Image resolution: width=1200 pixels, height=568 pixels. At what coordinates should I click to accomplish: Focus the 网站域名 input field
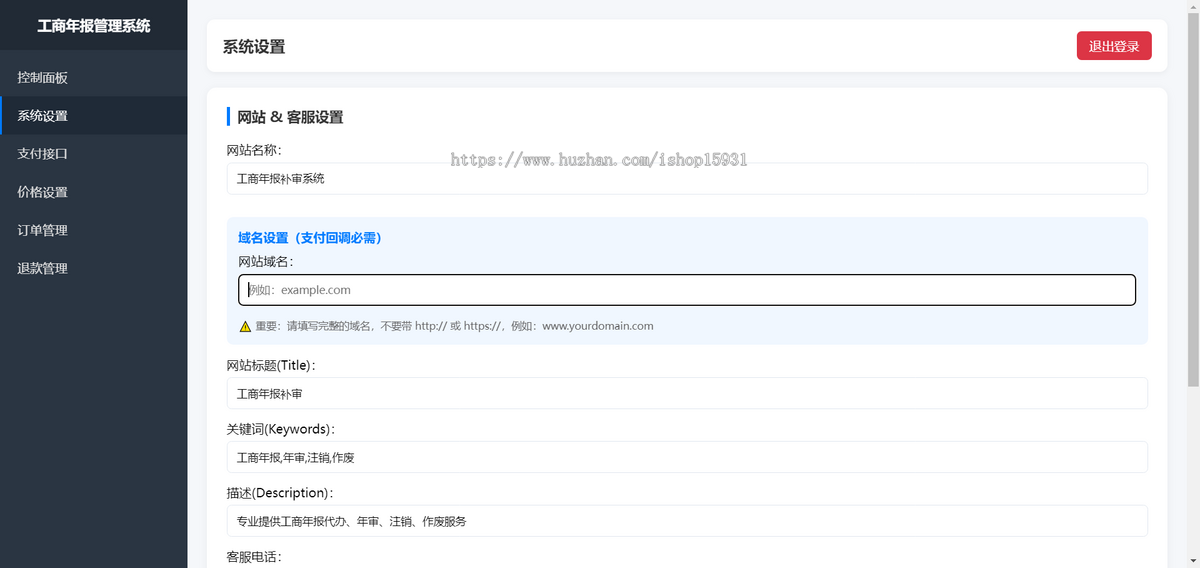pyautogui.click(x=687, y=290)
